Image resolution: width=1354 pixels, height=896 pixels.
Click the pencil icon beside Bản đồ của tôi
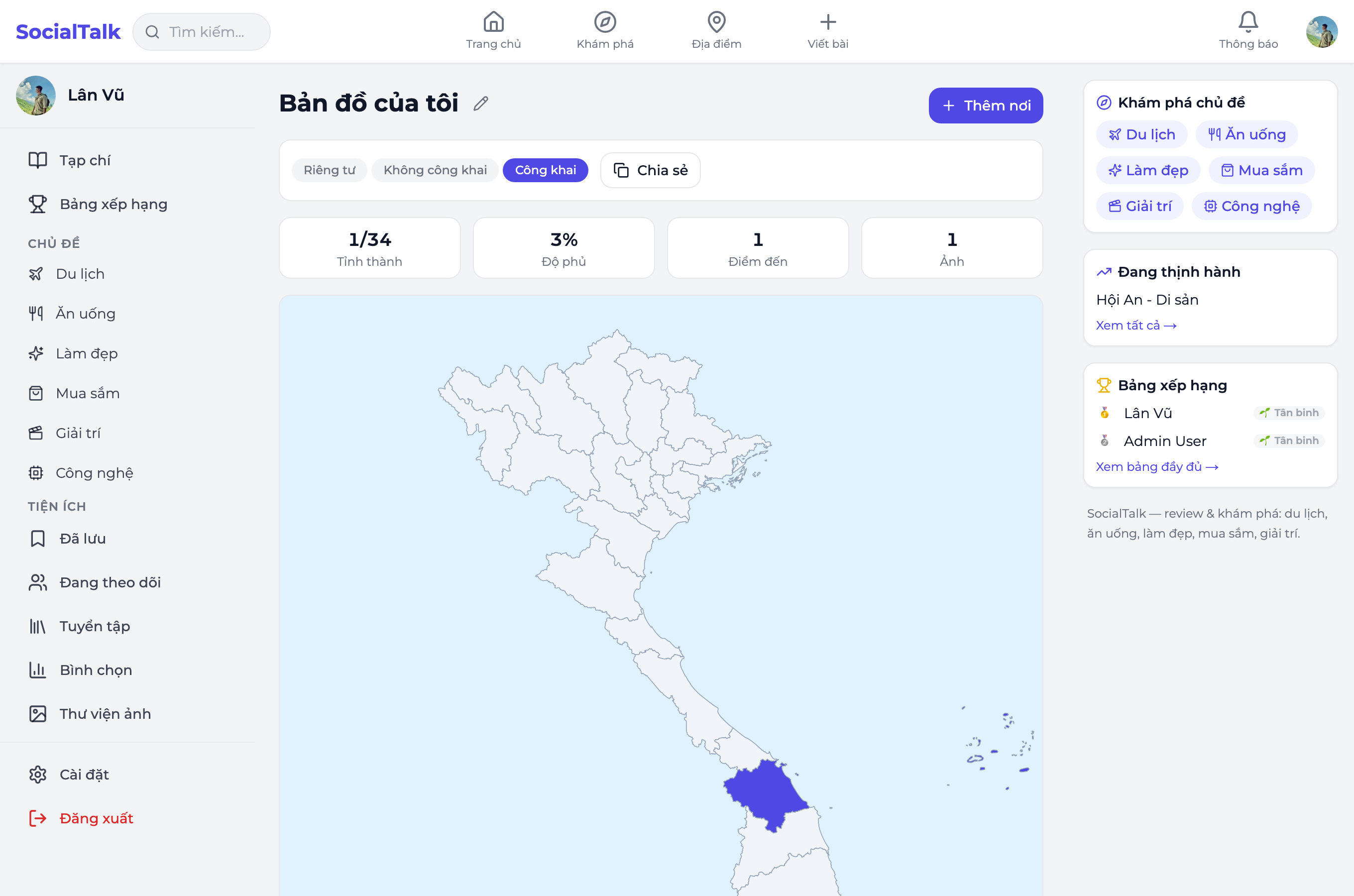481,104
